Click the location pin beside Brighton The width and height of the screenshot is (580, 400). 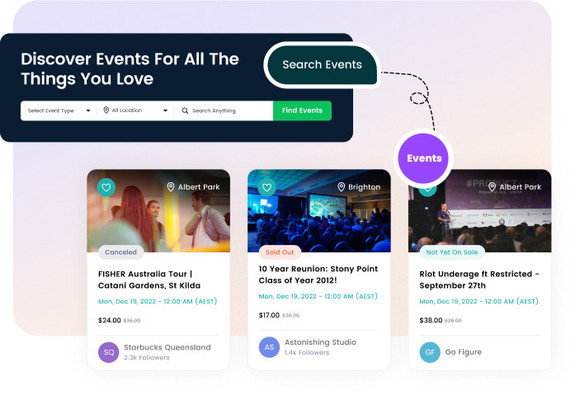pos(341,187)
